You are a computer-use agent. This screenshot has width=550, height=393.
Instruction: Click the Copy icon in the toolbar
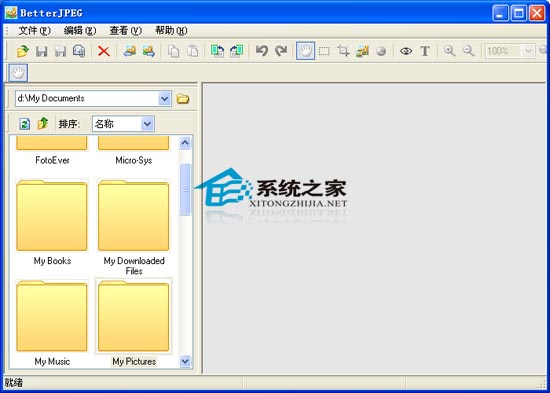(x=174, y=51)
